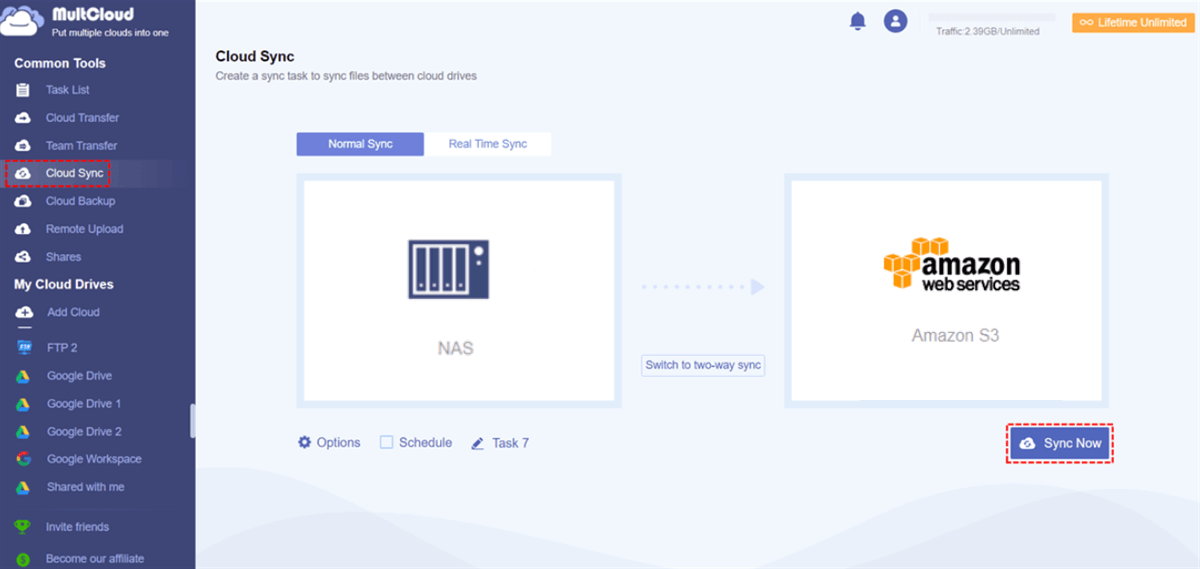1200x569 pixels.
Task: Click the Google Workspace G icon
Action: click(24, 459)
